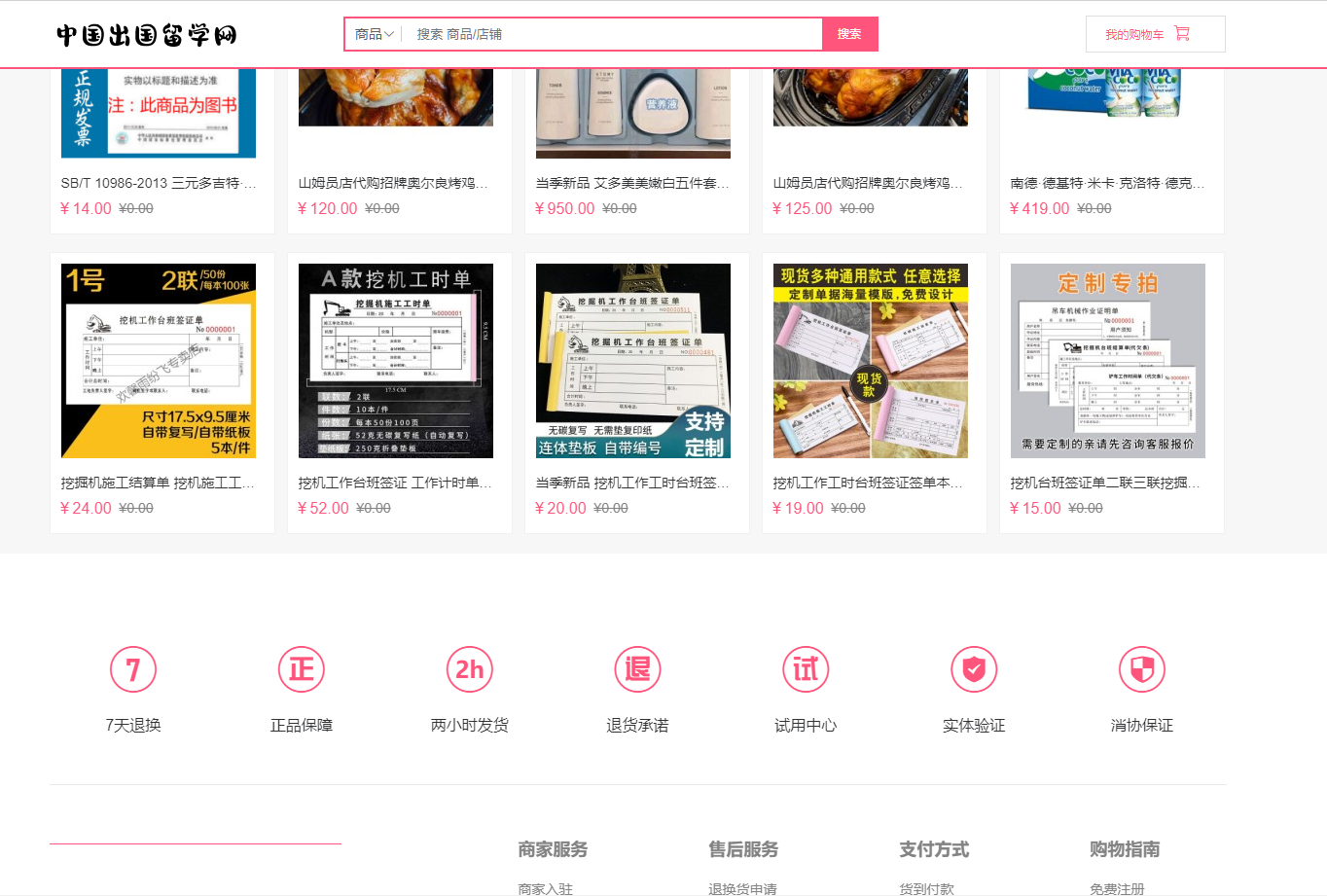Image resolution: width=1327 pixels, height=896 pixels.
Task: Open 我的购物车 shopping cart
Action: pos(1155,34)
